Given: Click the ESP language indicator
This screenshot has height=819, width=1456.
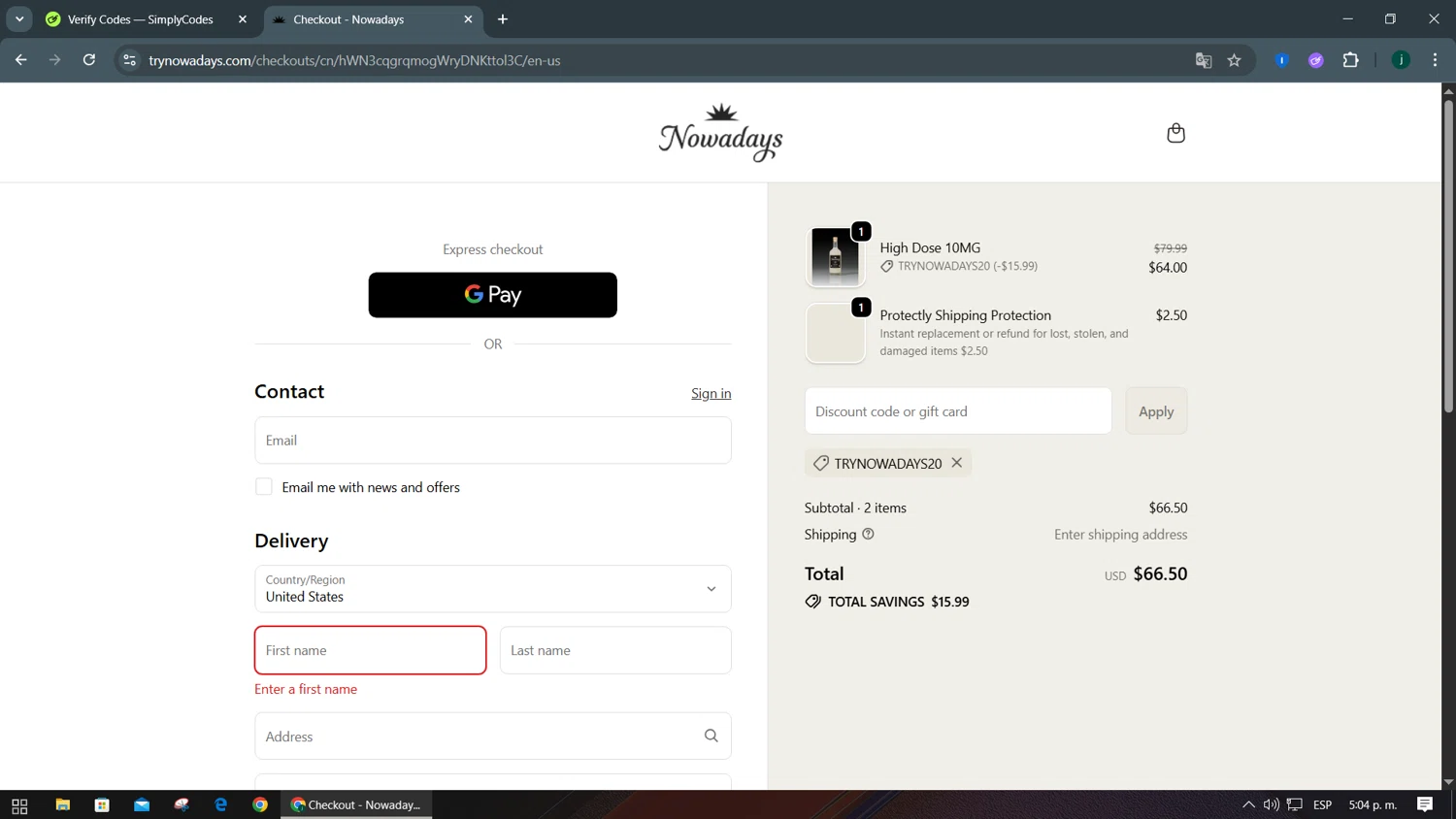Looking at the screenshot, I should tap(1322, 804).
